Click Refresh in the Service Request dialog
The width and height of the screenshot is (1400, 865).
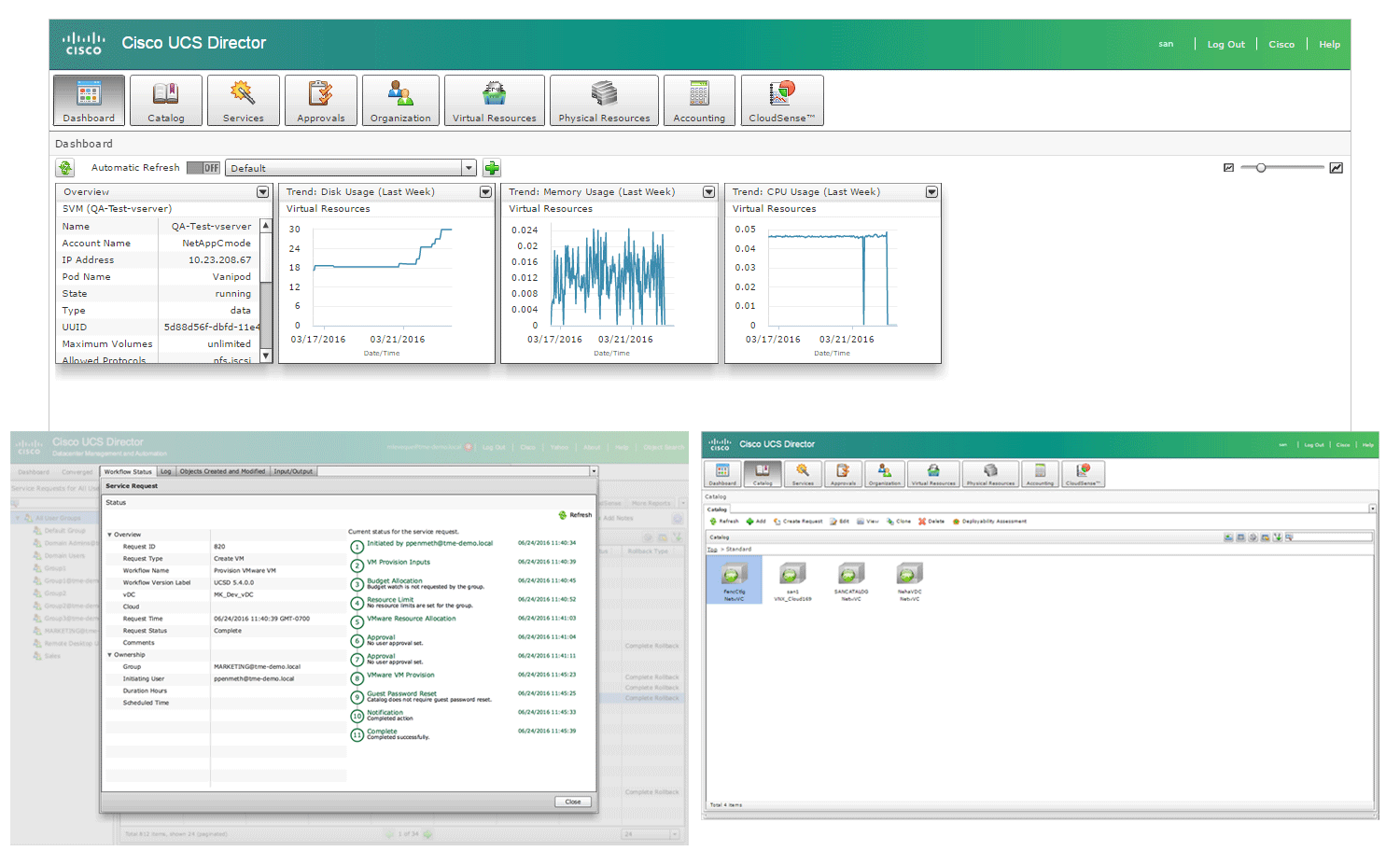[x=575, y=515]
